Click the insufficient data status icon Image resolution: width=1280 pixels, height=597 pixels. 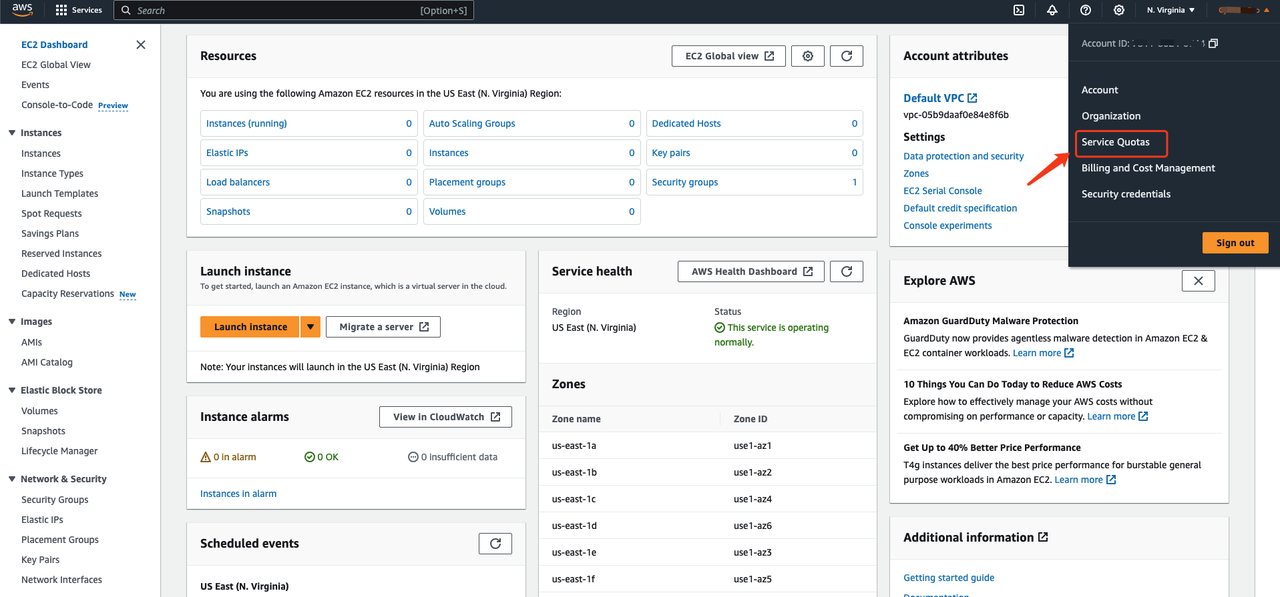413,457
